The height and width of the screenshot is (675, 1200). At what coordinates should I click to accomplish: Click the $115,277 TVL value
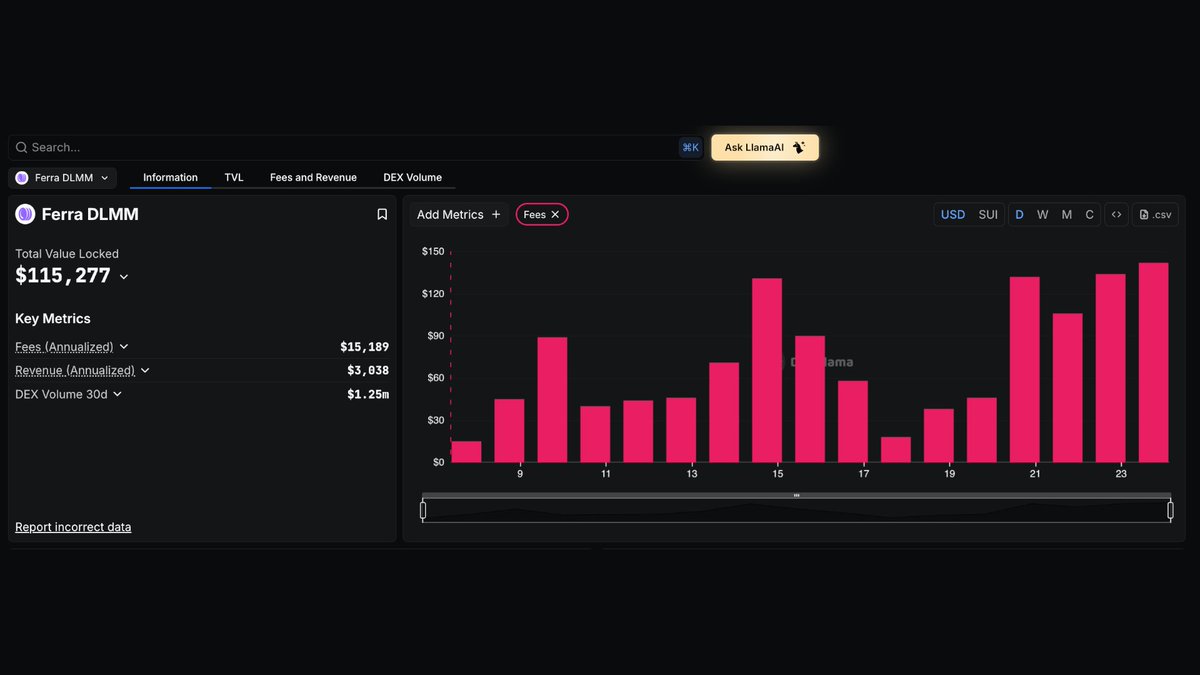tap(63, 276)
